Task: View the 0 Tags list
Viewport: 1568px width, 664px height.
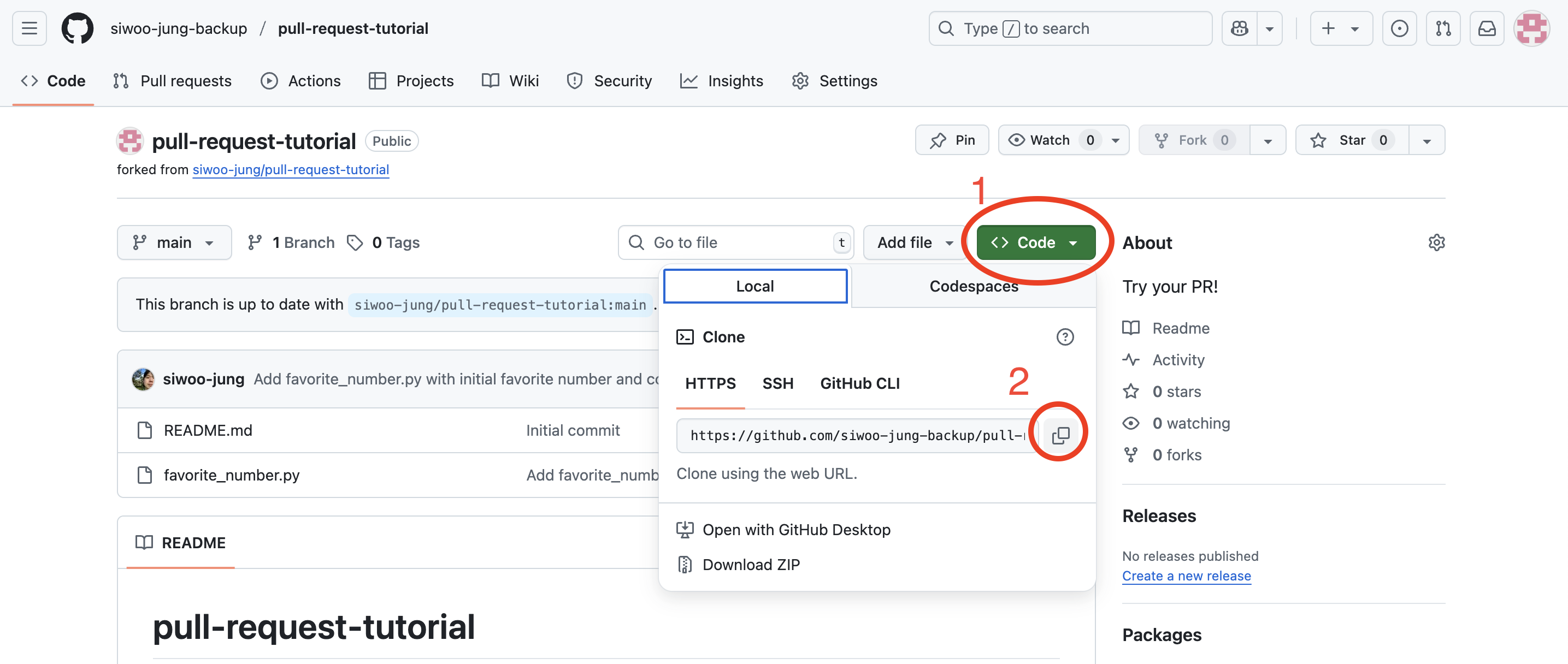Action: (x=384, y=243)
